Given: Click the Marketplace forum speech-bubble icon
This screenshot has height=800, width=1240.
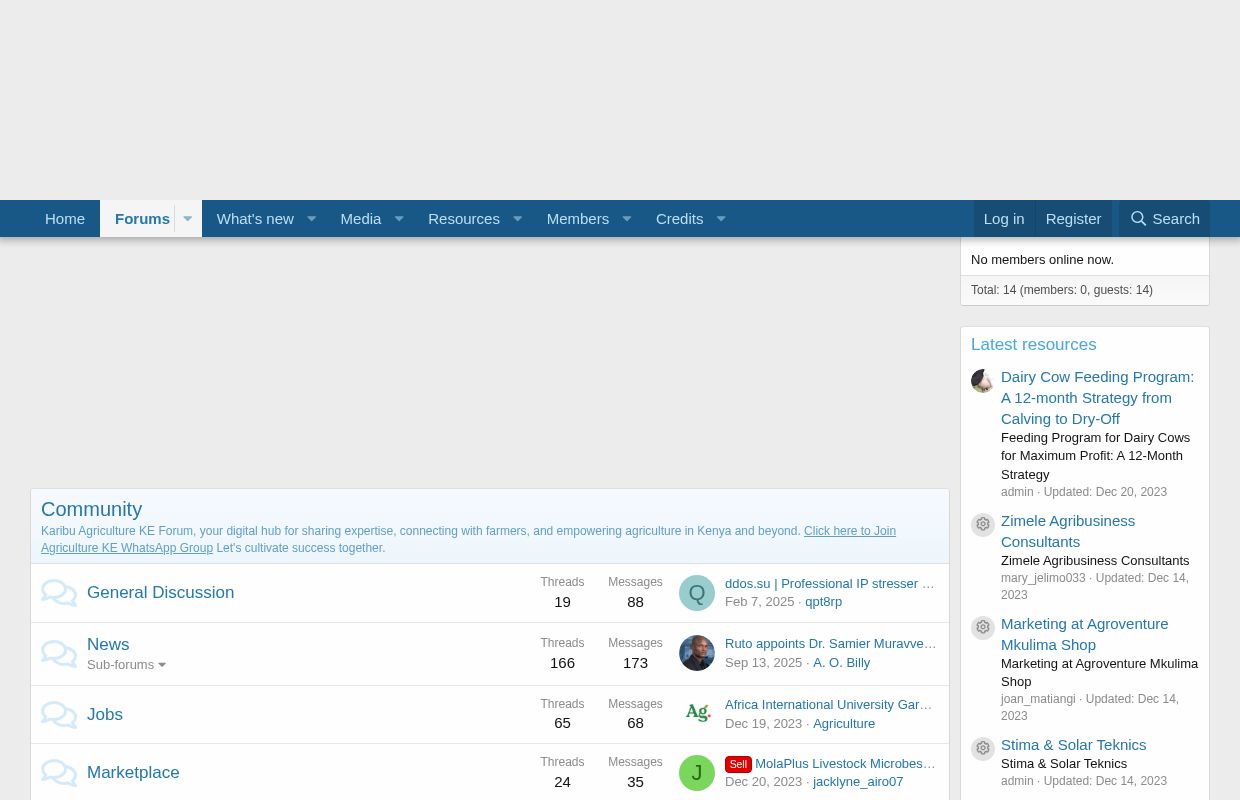Looking at the screenshot, I should coord(59,773).
